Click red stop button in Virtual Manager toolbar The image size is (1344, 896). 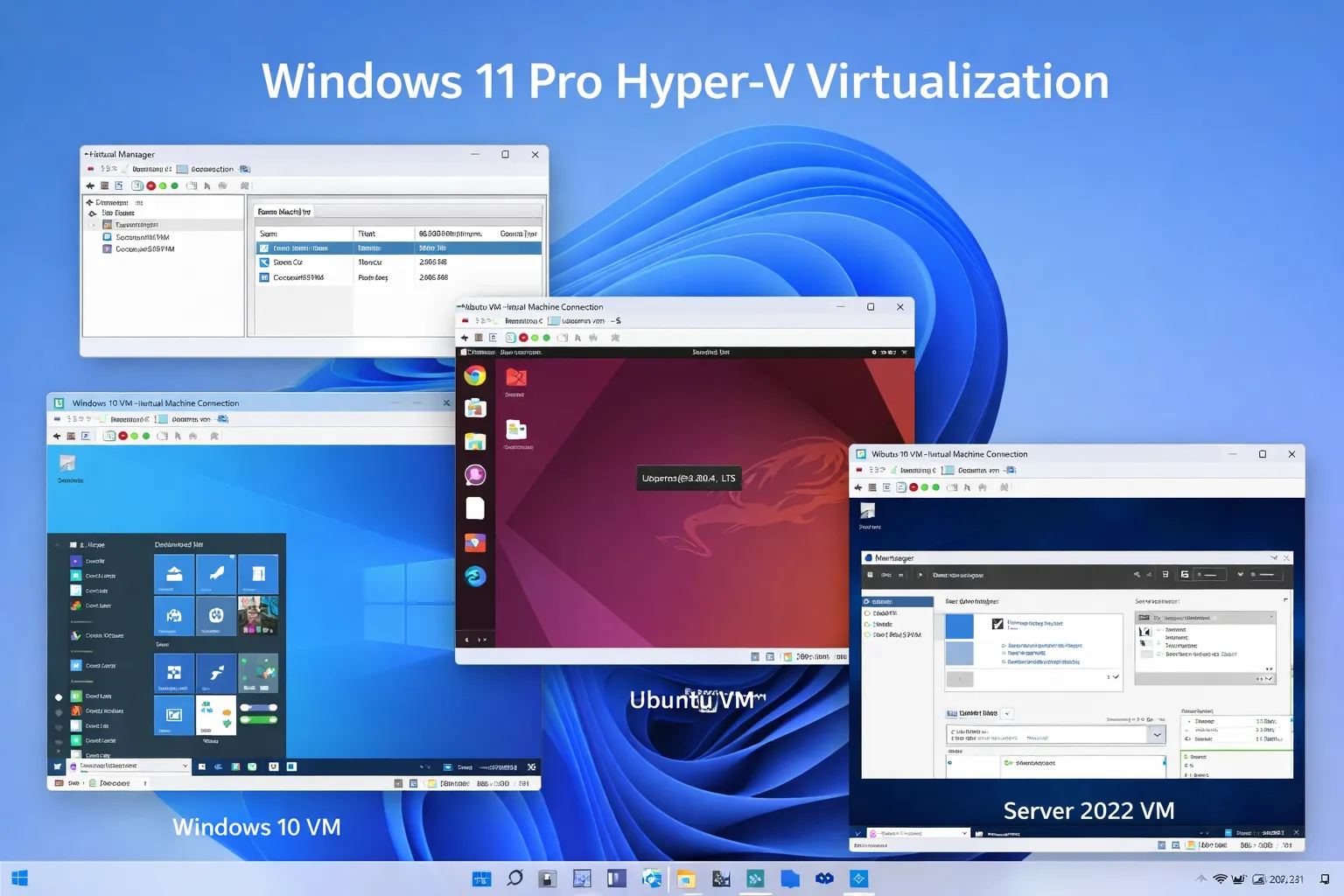pos(151,185)
